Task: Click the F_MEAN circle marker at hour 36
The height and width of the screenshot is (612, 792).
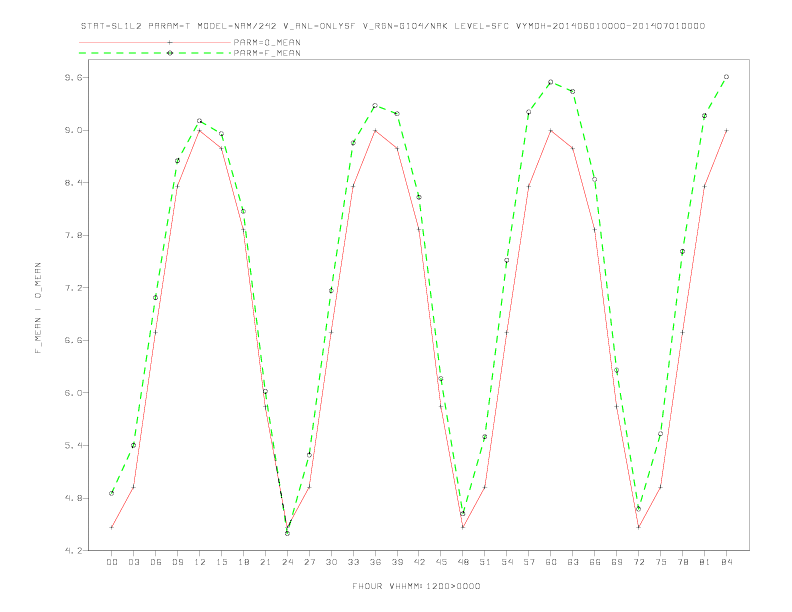Action: (x=375, y=106)
